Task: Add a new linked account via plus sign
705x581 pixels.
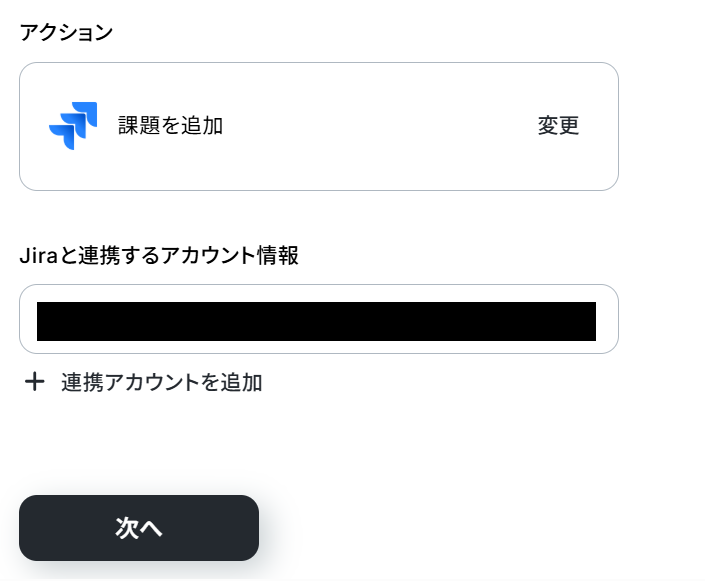Action: 35,382
